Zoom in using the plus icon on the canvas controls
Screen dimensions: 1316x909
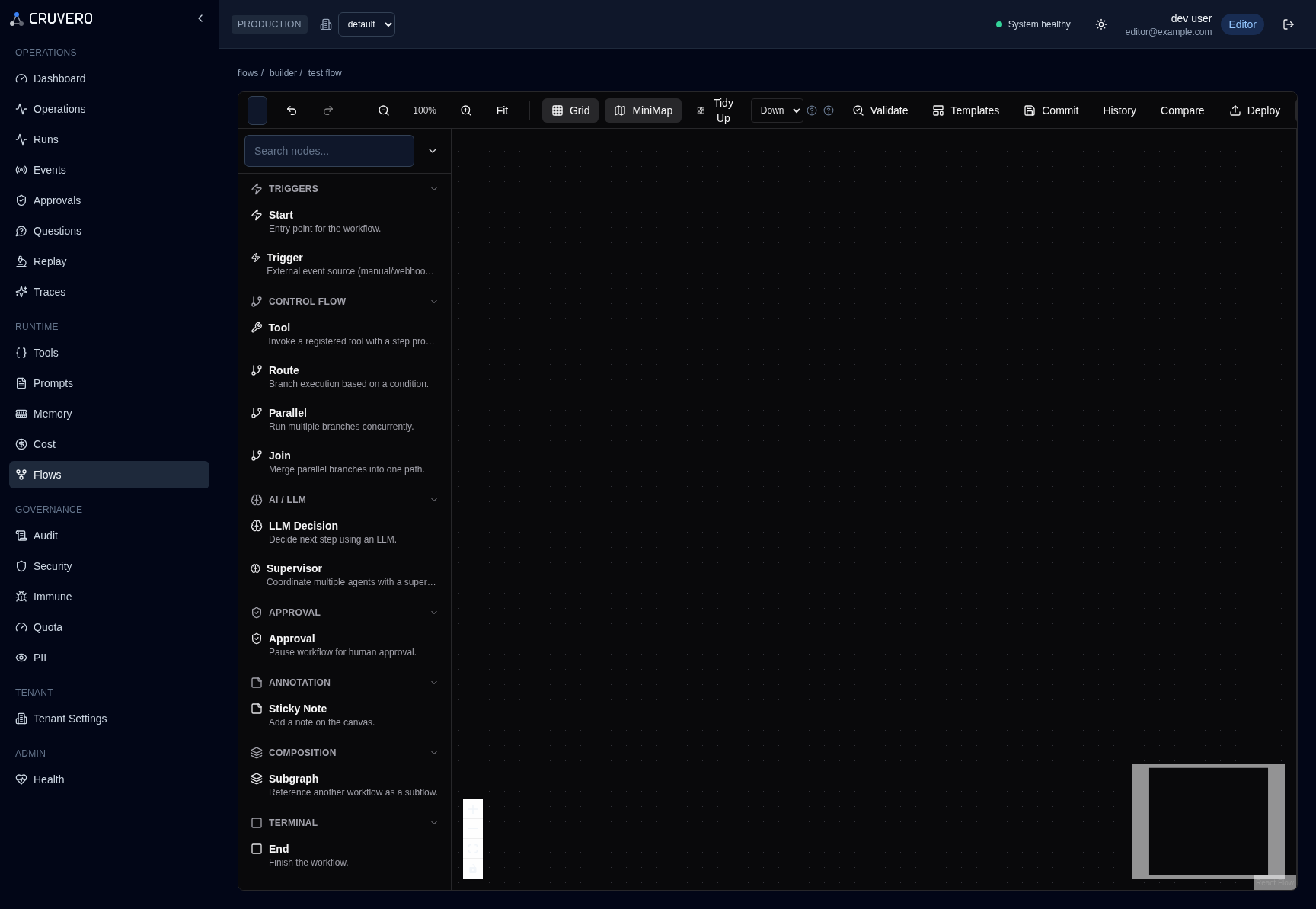[473, 809]
